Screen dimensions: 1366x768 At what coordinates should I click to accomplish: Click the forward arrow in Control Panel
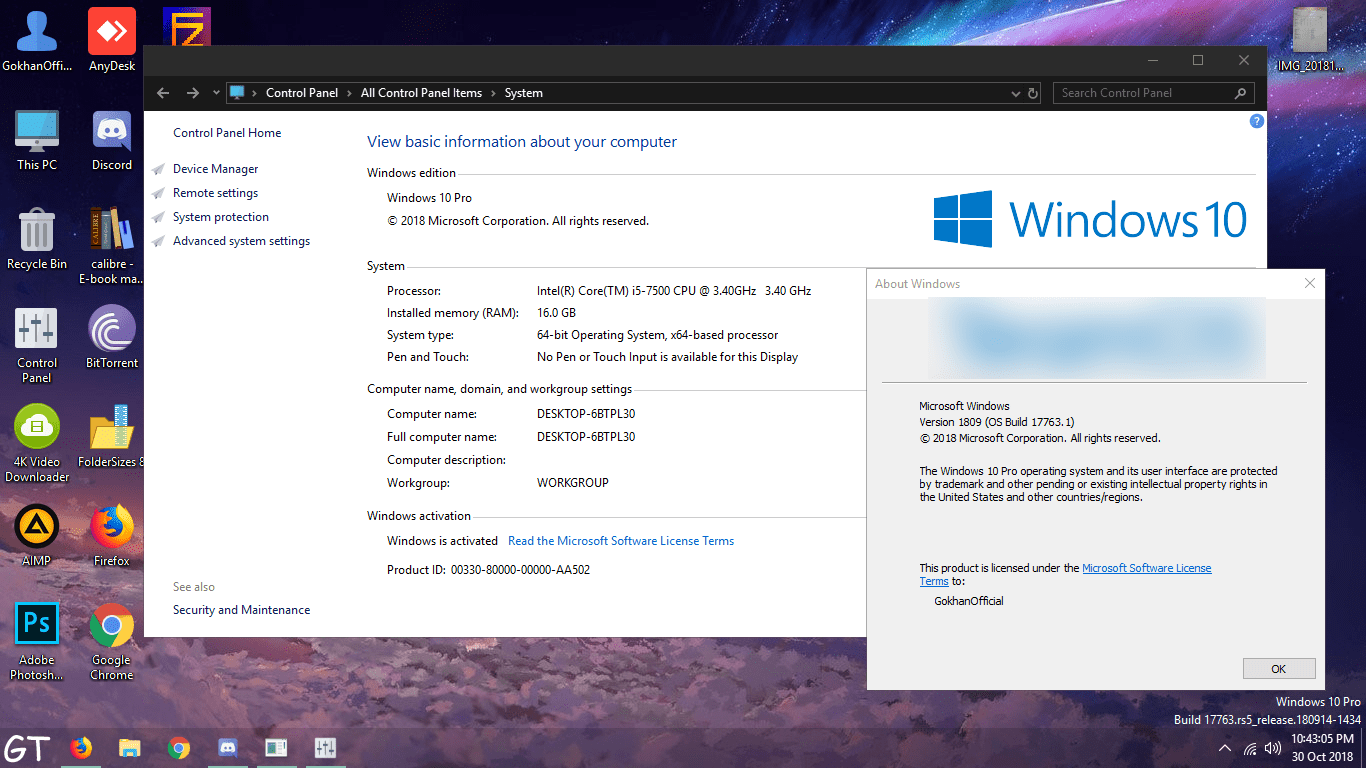point(193,93)
